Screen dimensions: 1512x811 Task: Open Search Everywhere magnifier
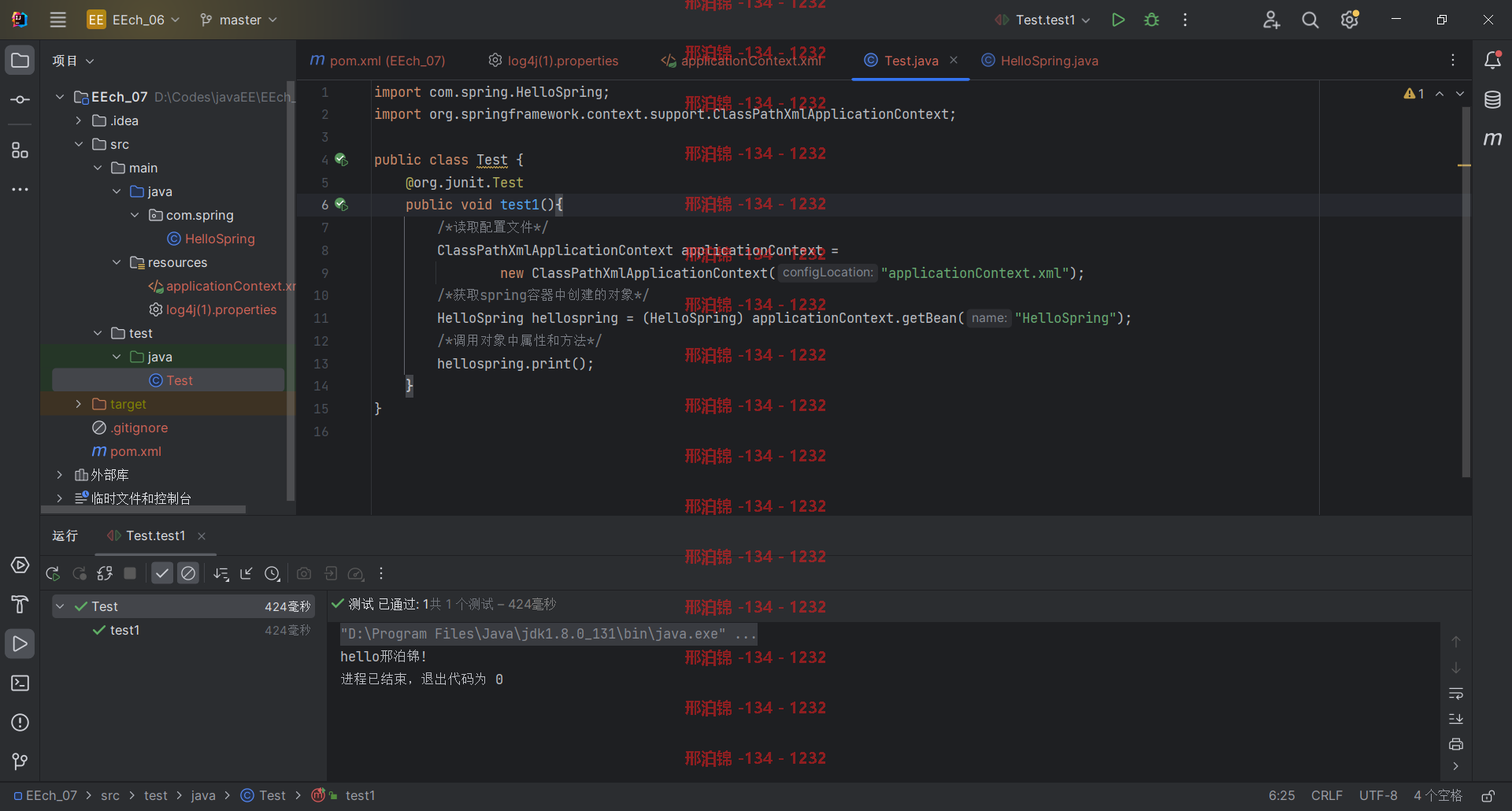coord(1310,20)
